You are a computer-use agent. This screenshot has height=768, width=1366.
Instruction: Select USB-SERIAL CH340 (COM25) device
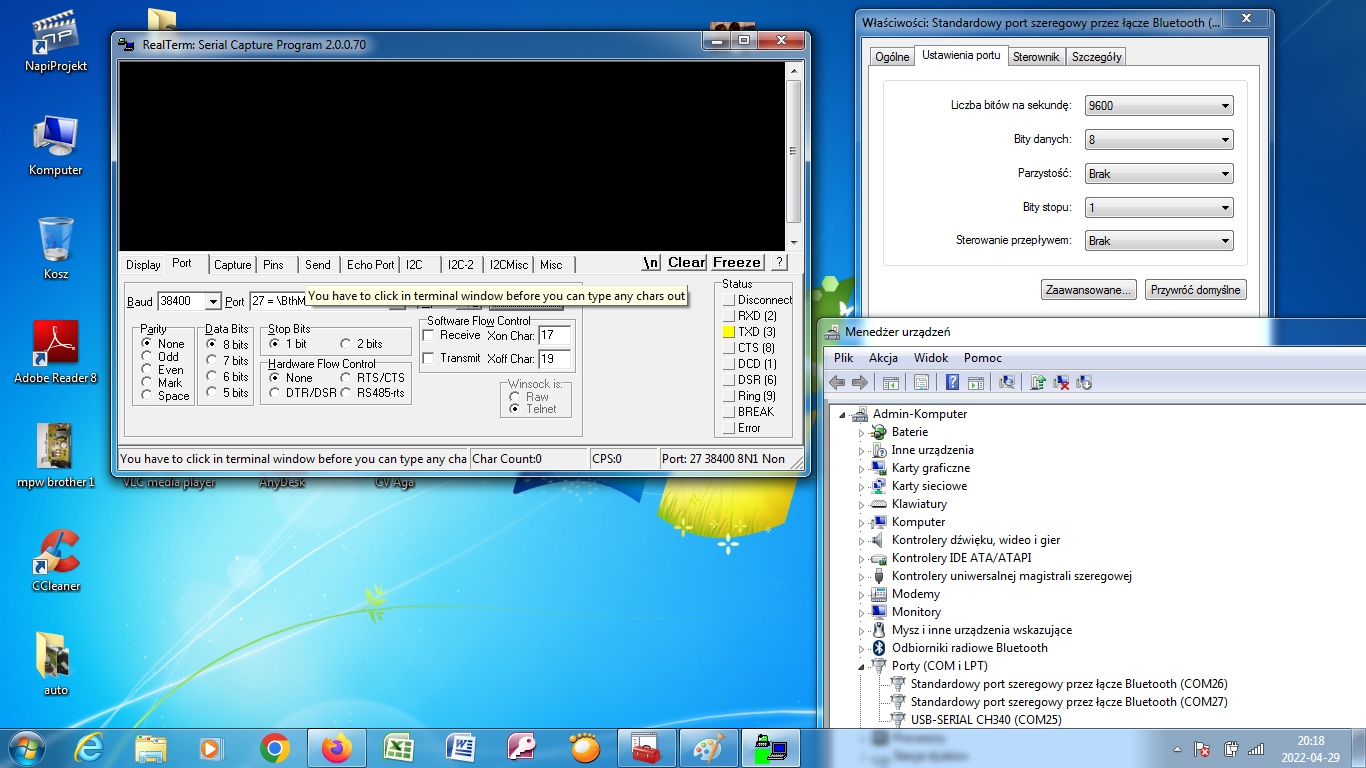986,720
